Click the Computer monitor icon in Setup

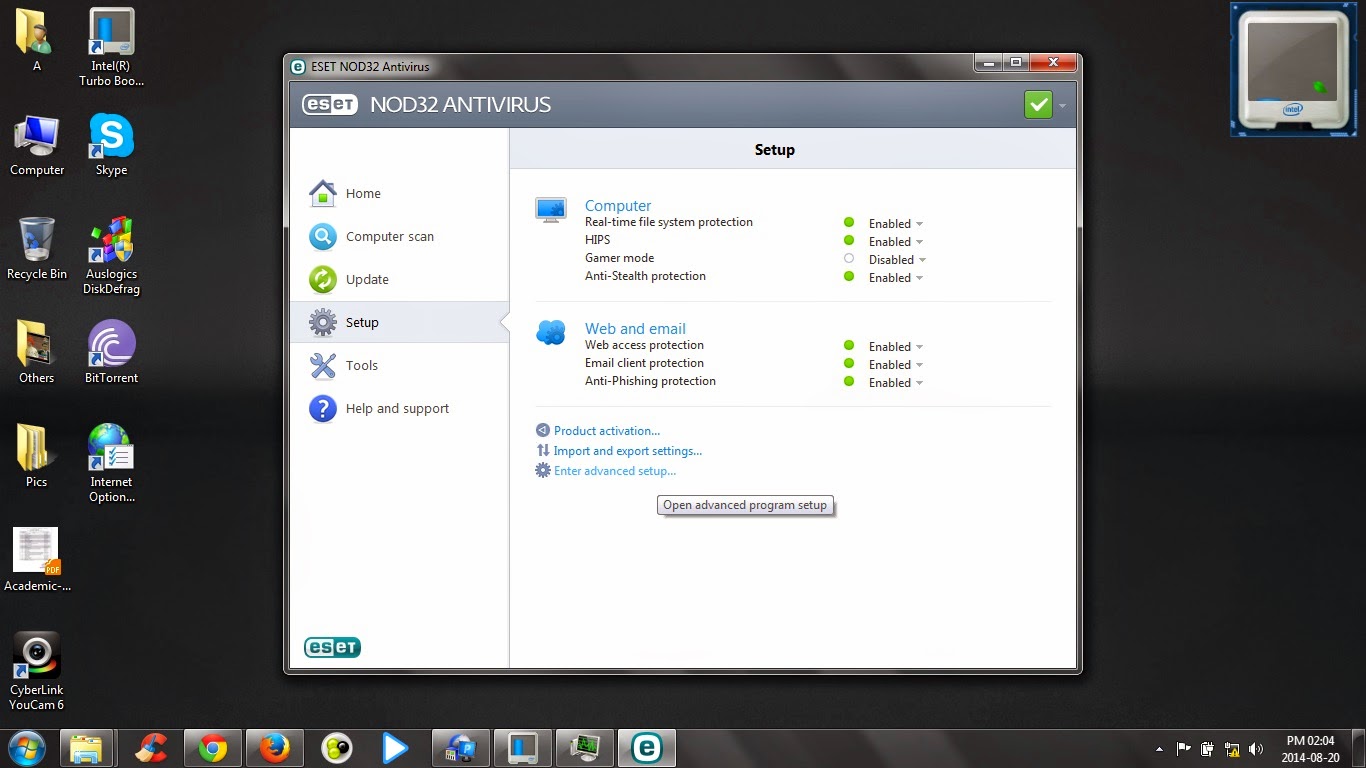click(x=551, y=209)
